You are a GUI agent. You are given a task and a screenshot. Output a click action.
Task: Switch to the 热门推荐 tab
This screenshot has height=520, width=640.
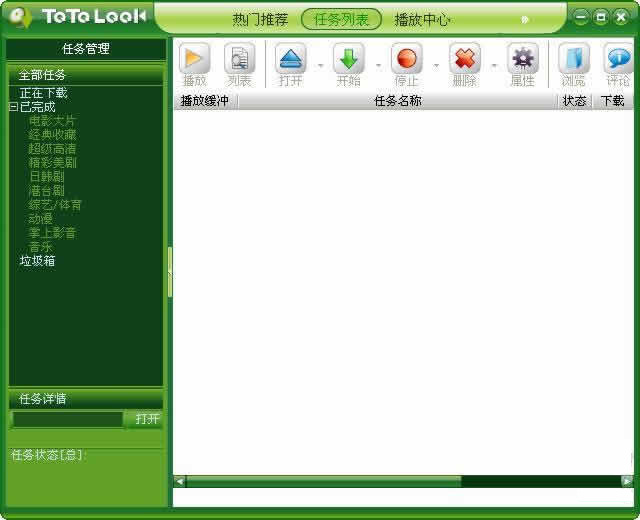(260, 19)
